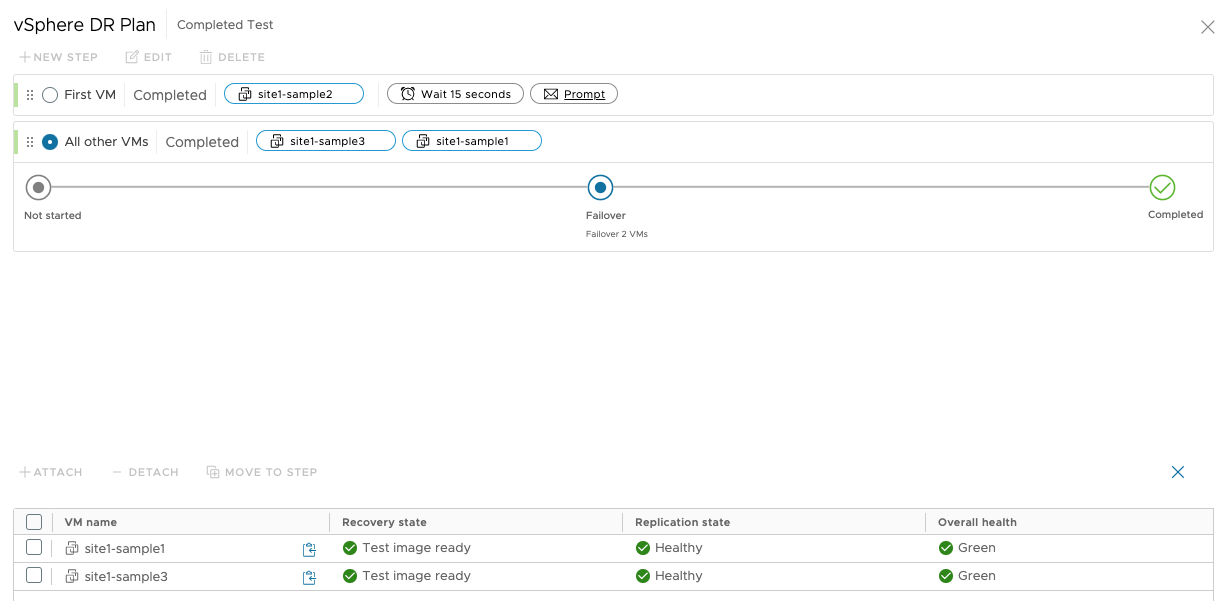The width and height of the screenshot is (1226, 601).
Task: Click the Replication state column header
Action: click(682, 522)
